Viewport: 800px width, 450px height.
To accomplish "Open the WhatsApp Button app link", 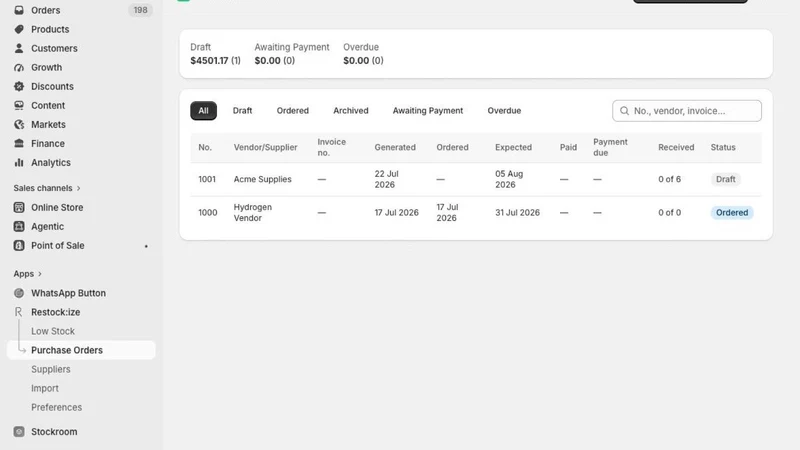I will 68,293.
